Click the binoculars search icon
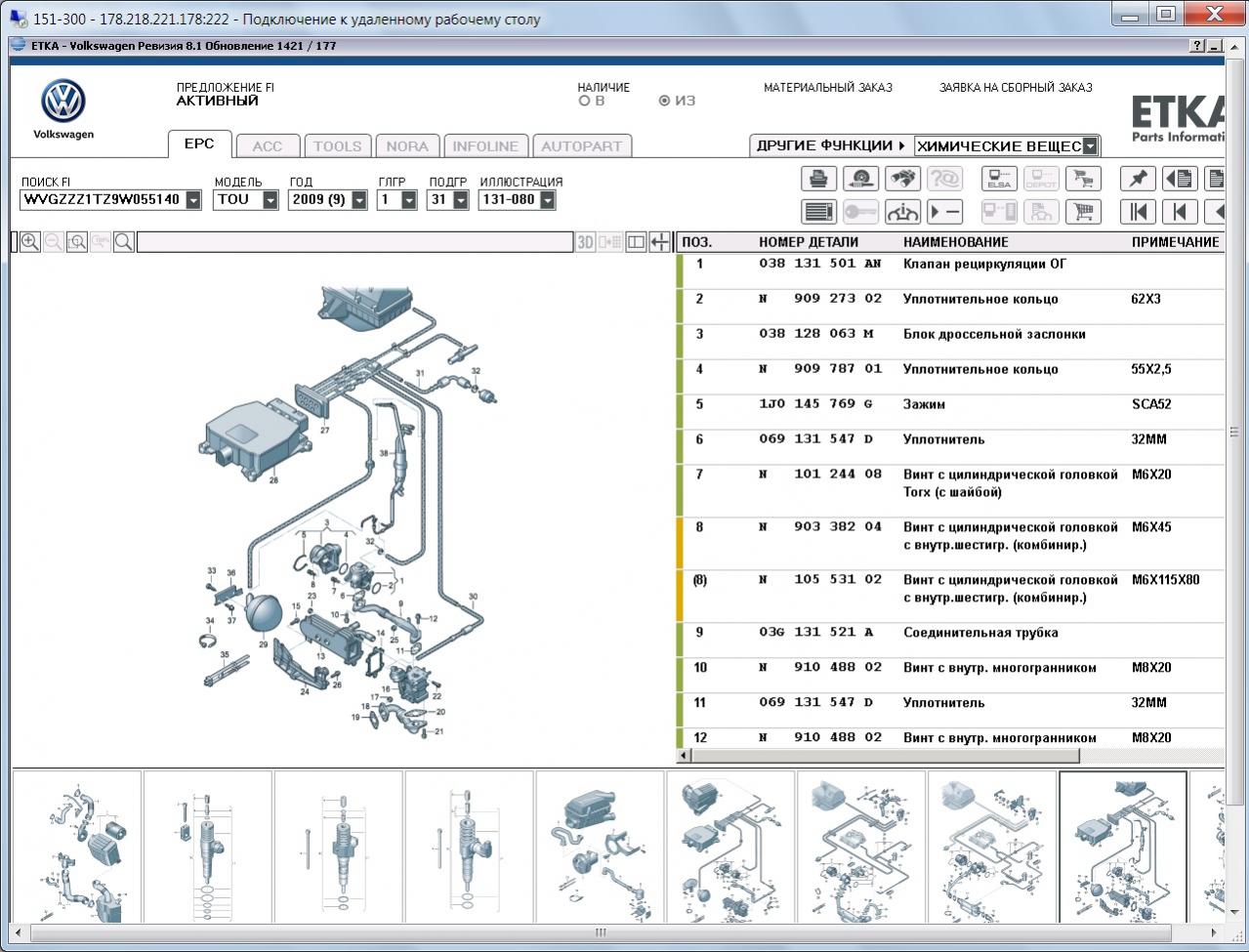Screen dimensions: 1249x952 (902, 179)
